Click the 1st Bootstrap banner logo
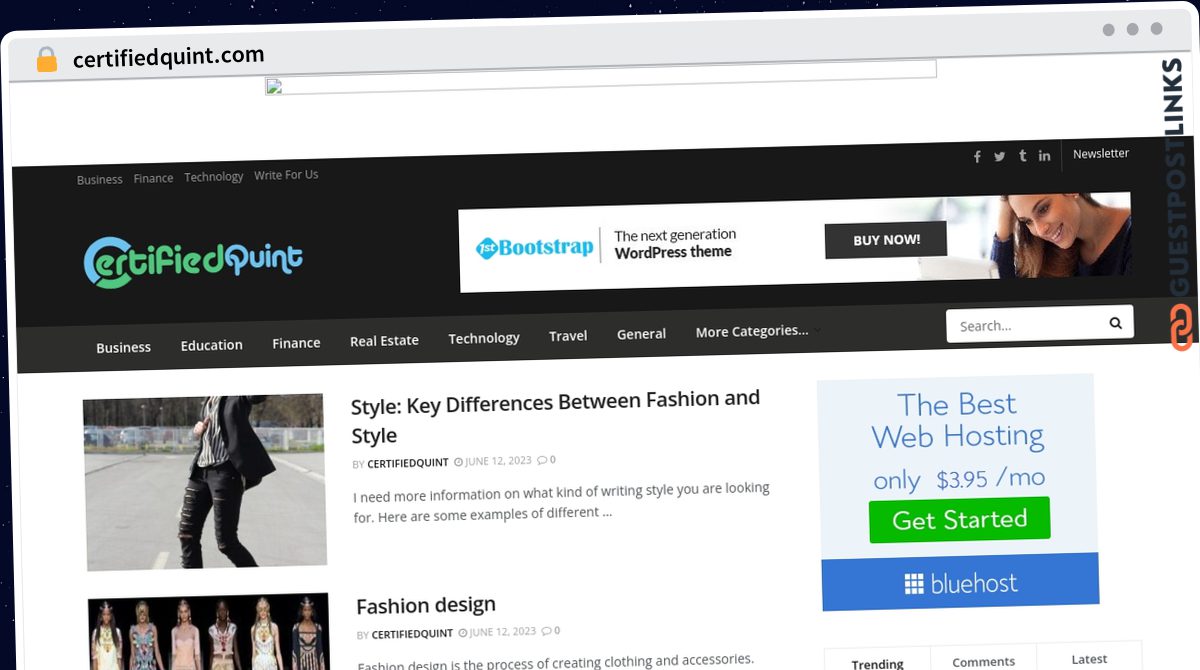1200x670 pixels. (x=535, y=248)
